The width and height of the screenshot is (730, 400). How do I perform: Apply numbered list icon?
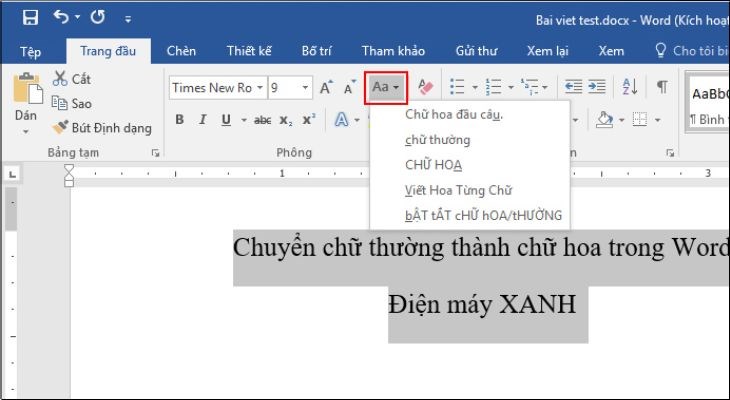tap(493, 87)
